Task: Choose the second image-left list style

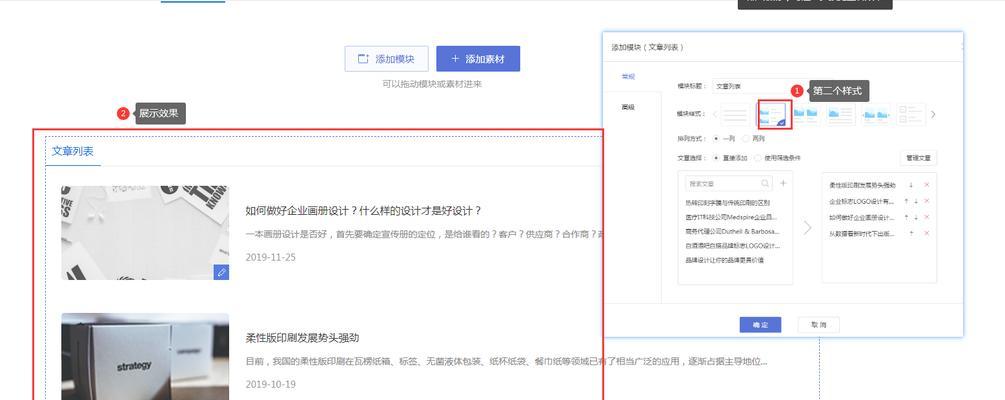Action: [772, 115]
